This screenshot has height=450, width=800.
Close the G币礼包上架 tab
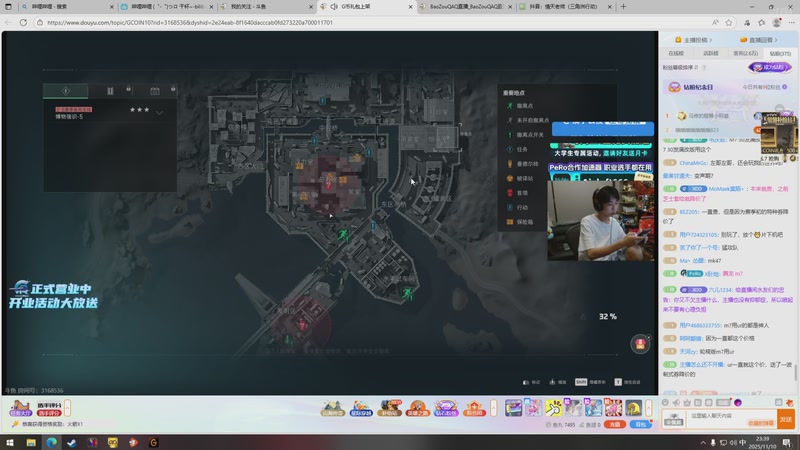click(x=410, y=7)
